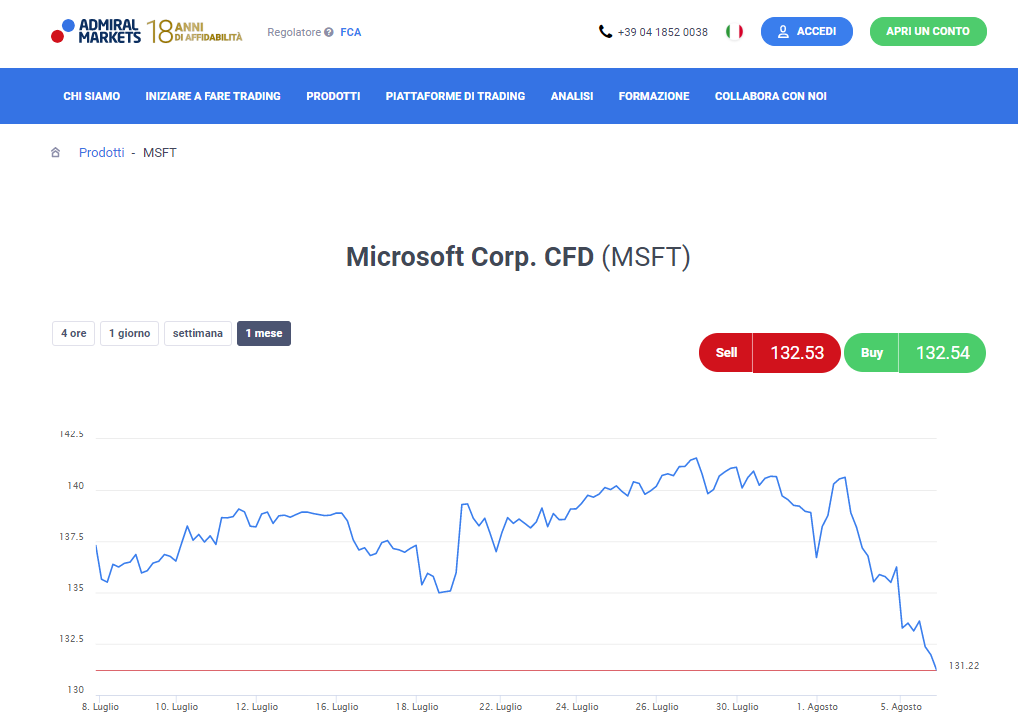The width and height of the screenshot is (1018, 728).
Task: Open the Formazione menu
Action: (654, 96)
